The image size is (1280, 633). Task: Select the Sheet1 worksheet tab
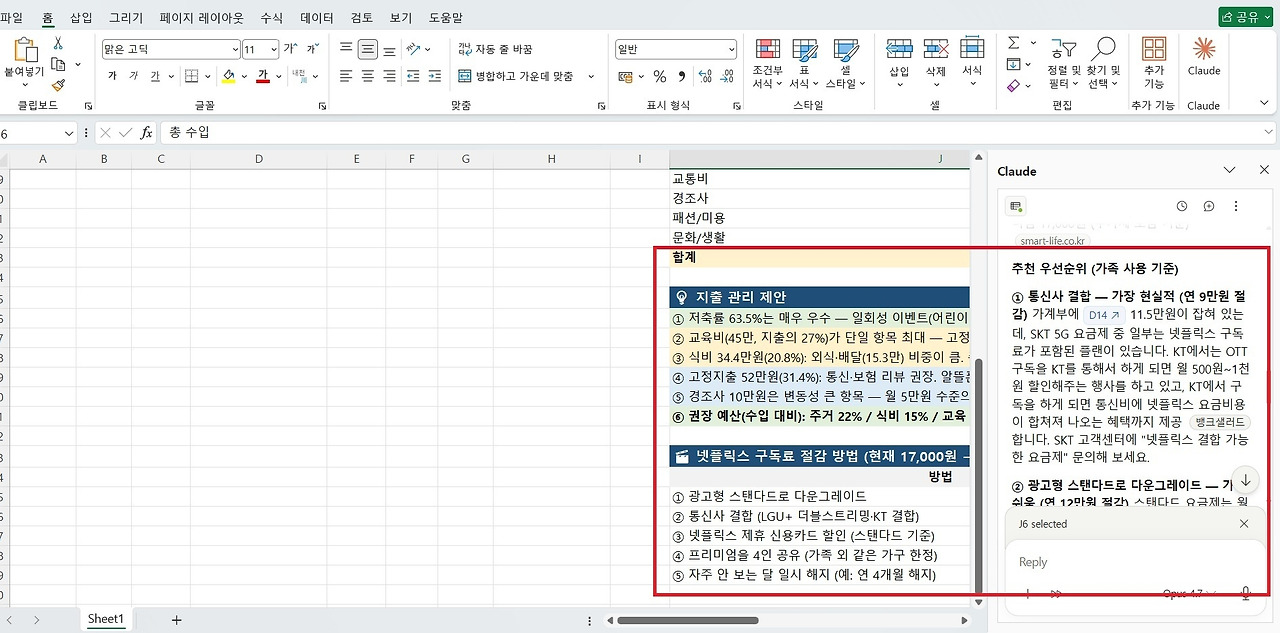tap(105, 619)
